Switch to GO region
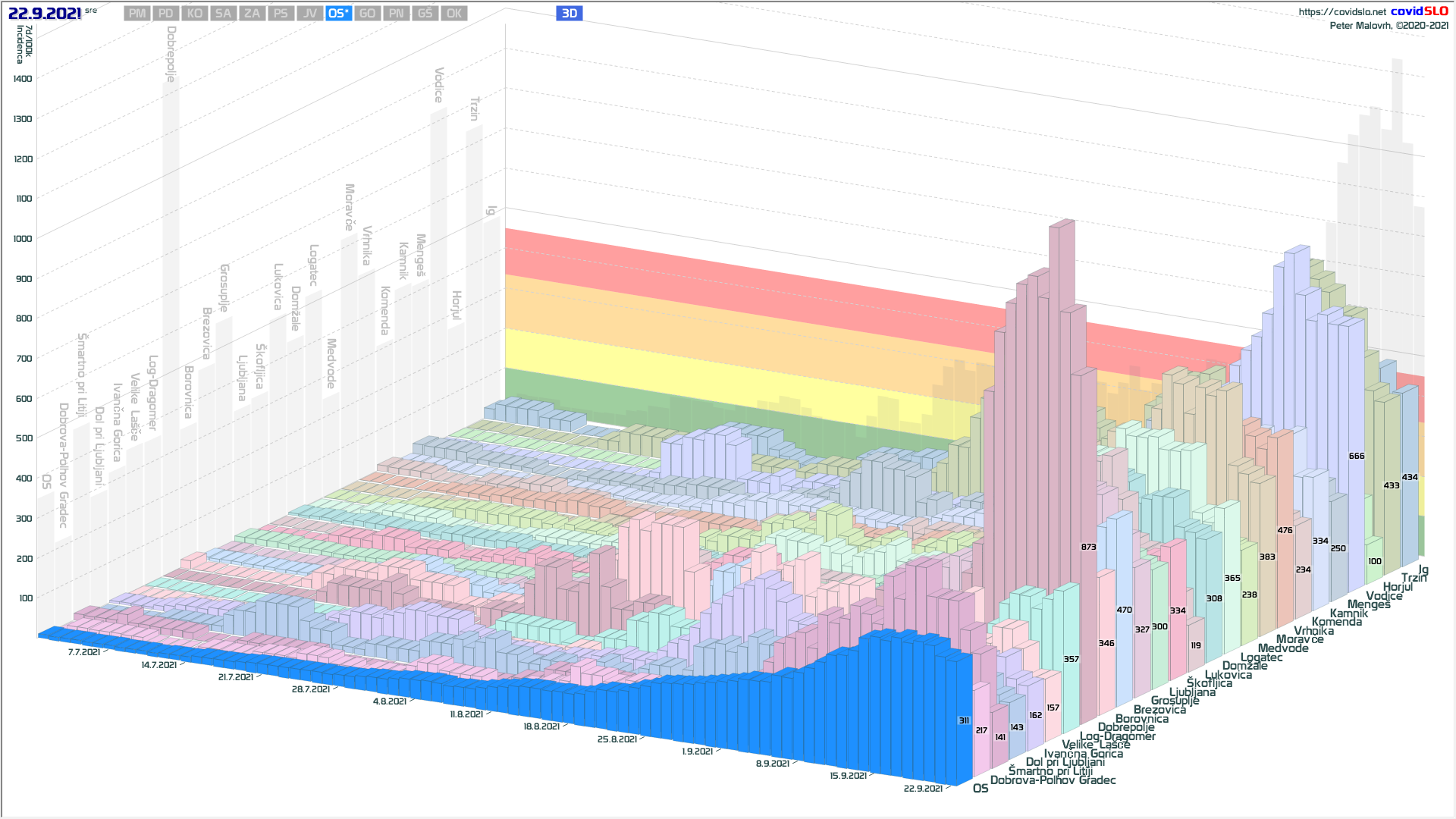This screenshot has height=819, width=1456. (x=367, y=14)
